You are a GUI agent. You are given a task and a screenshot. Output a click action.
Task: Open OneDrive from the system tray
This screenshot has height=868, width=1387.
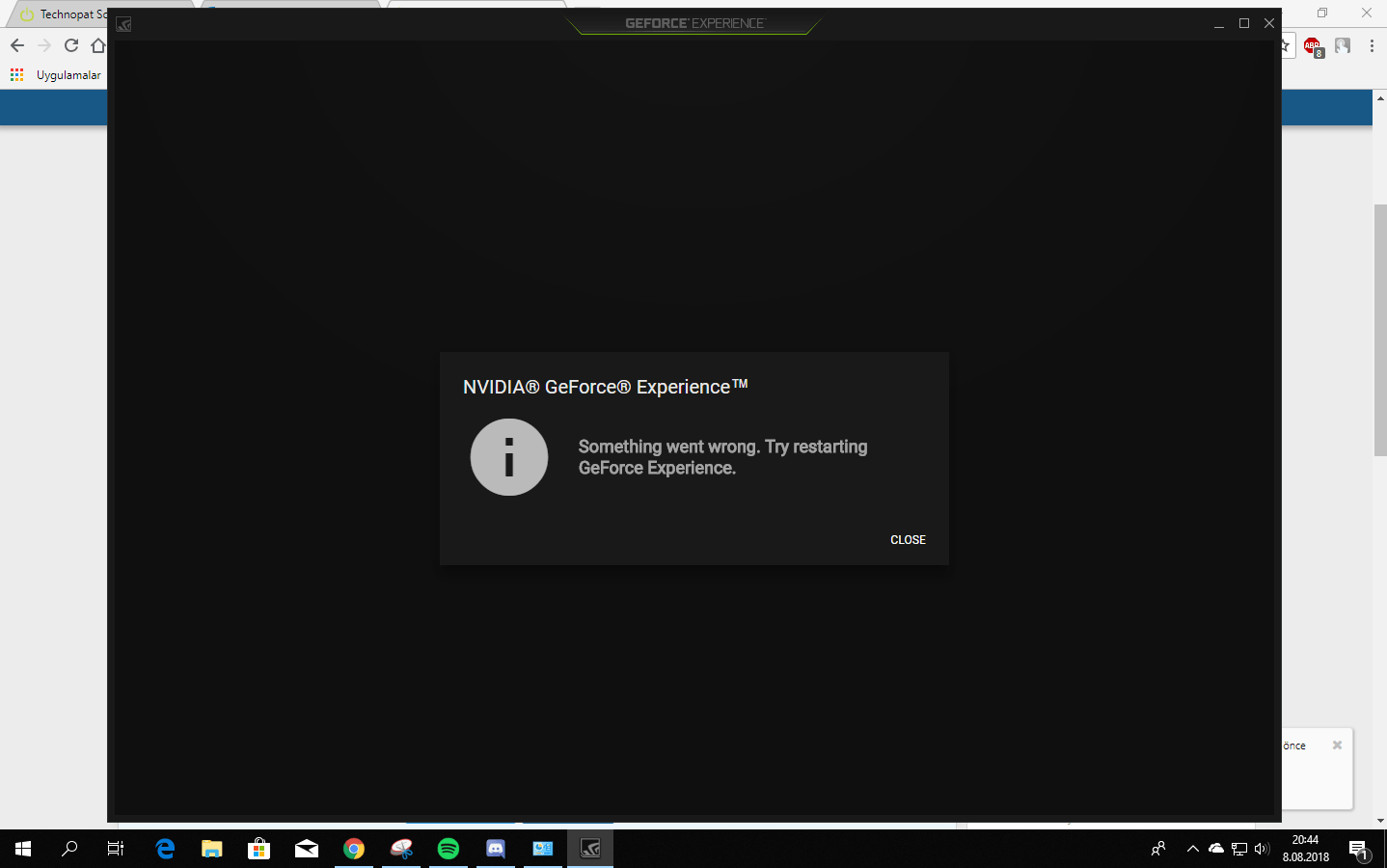pos(1215,849)
